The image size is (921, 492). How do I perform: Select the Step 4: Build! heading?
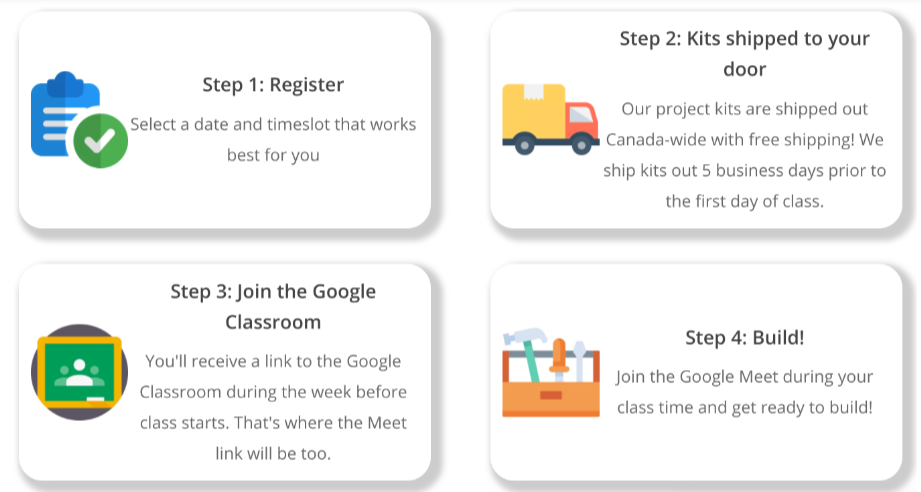point(745,338)
